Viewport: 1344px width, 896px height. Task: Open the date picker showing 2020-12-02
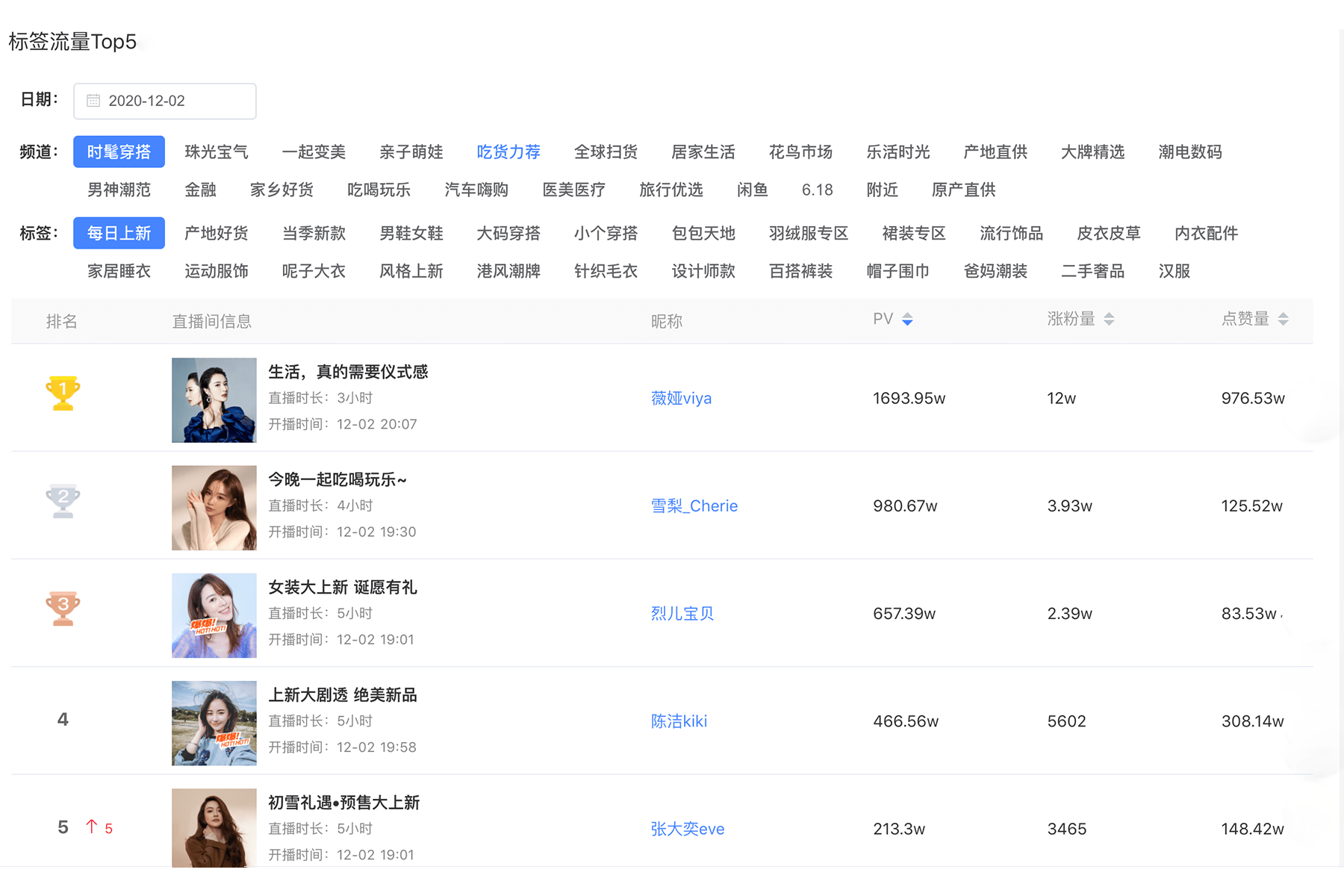(x=165, y=101)
